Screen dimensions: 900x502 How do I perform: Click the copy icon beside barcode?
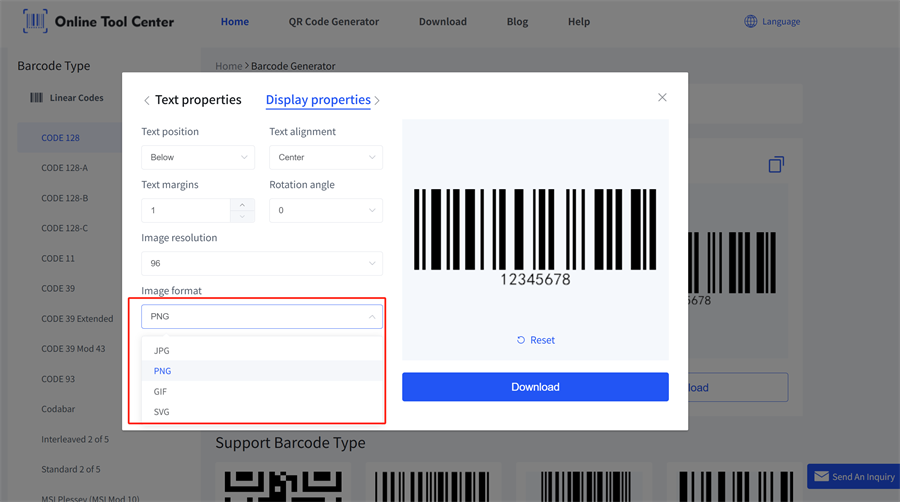(x=776, y=164)
